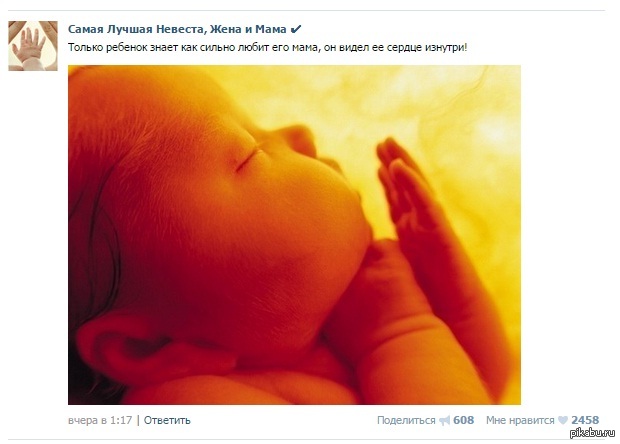Select the caption starting "Только ребенок знает"
This screenshot has width=620, height=444.
[x=268, y=47]
